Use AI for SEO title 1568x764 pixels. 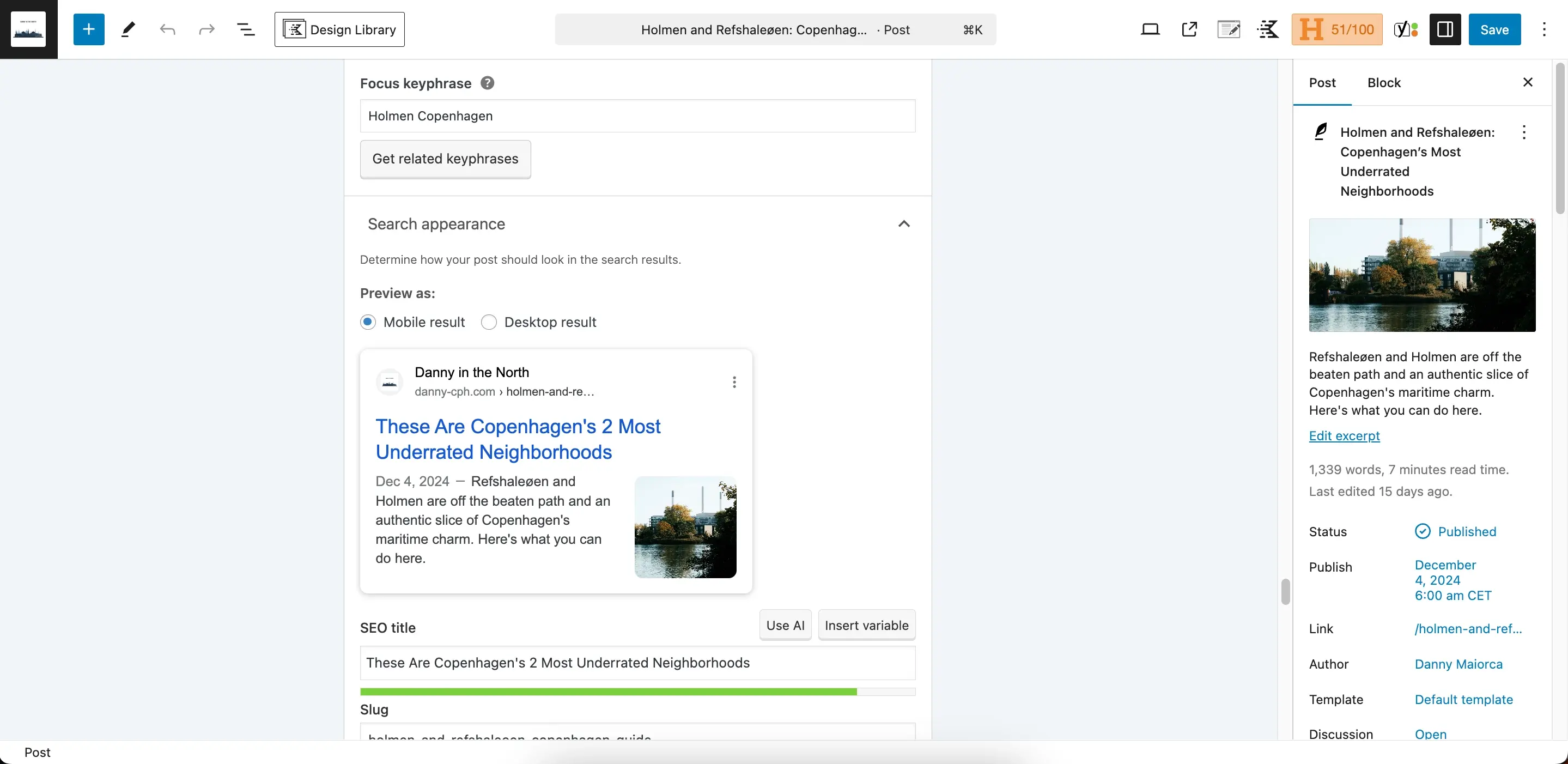pyautogui.click(x=785, y=625)
